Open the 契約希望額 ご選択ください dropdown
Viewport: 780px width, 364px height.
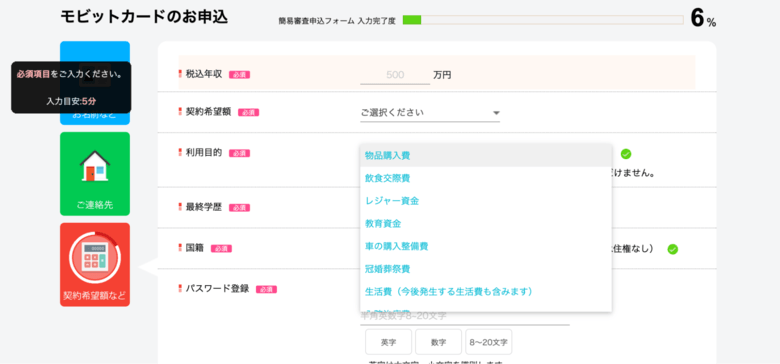point(430,113)
